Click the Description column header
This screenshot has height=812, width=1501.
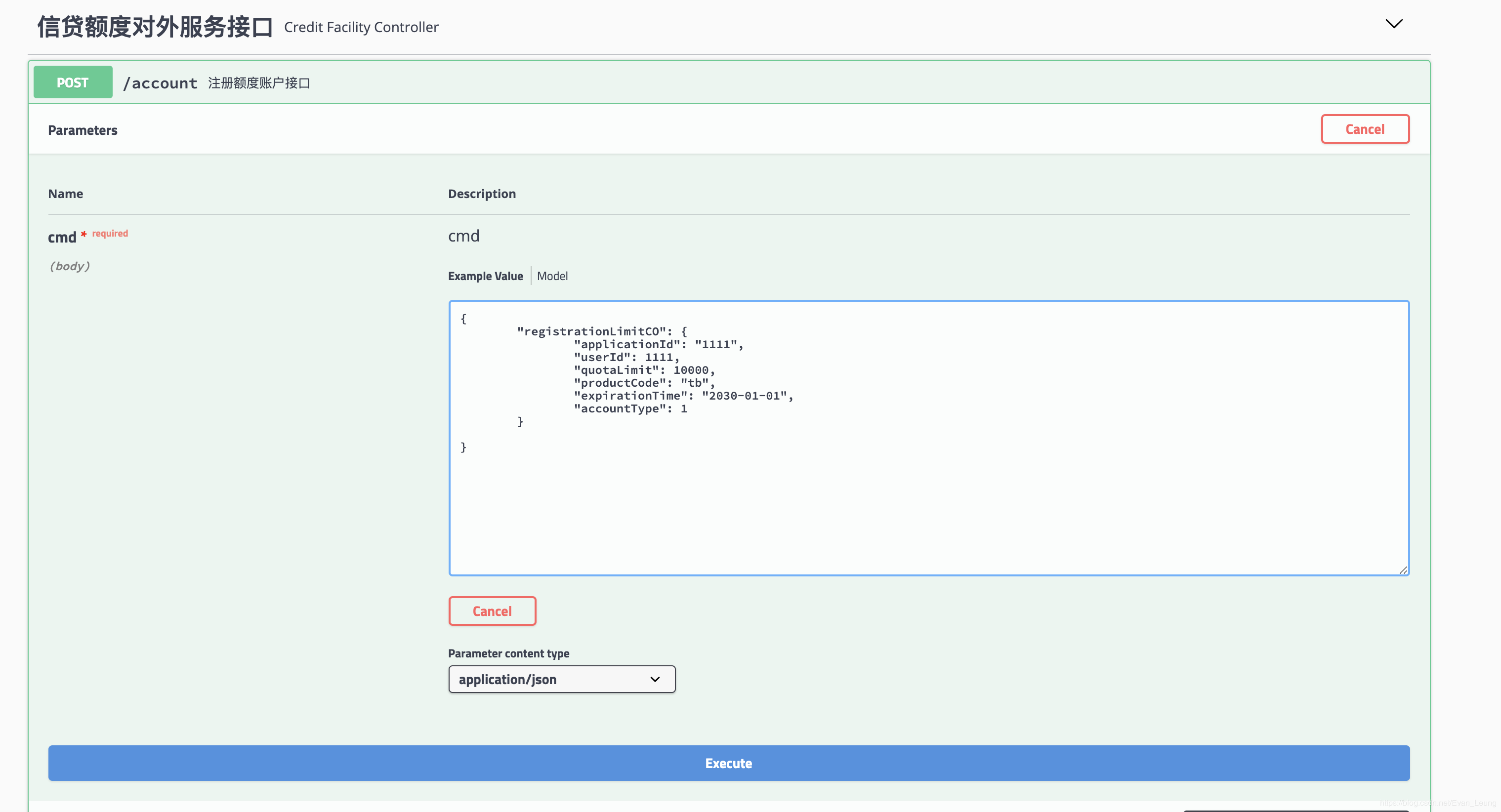click(x=481, y=194)
